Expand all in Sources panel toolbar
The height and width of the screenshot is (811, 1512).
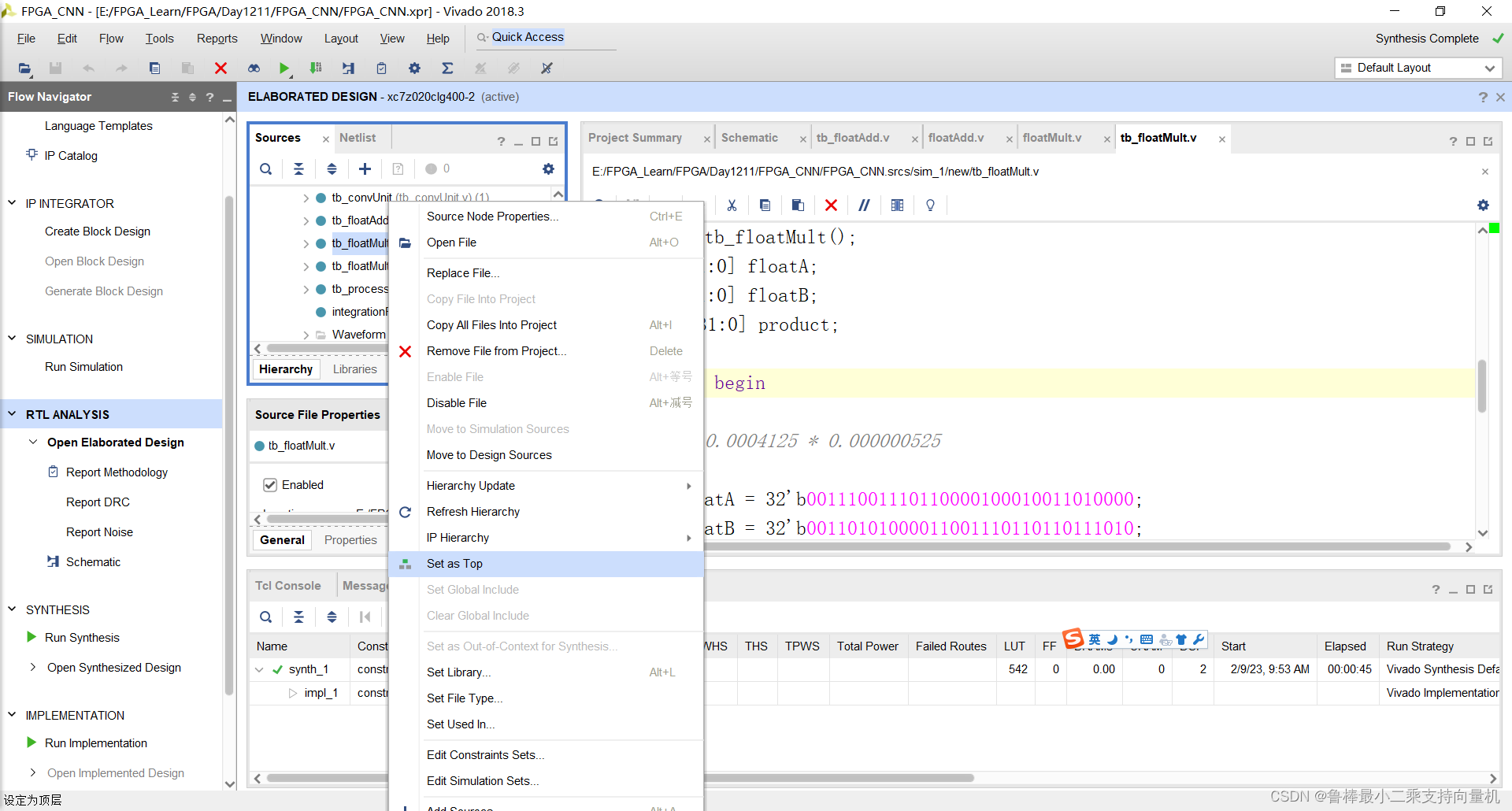[x=332, y=168]
